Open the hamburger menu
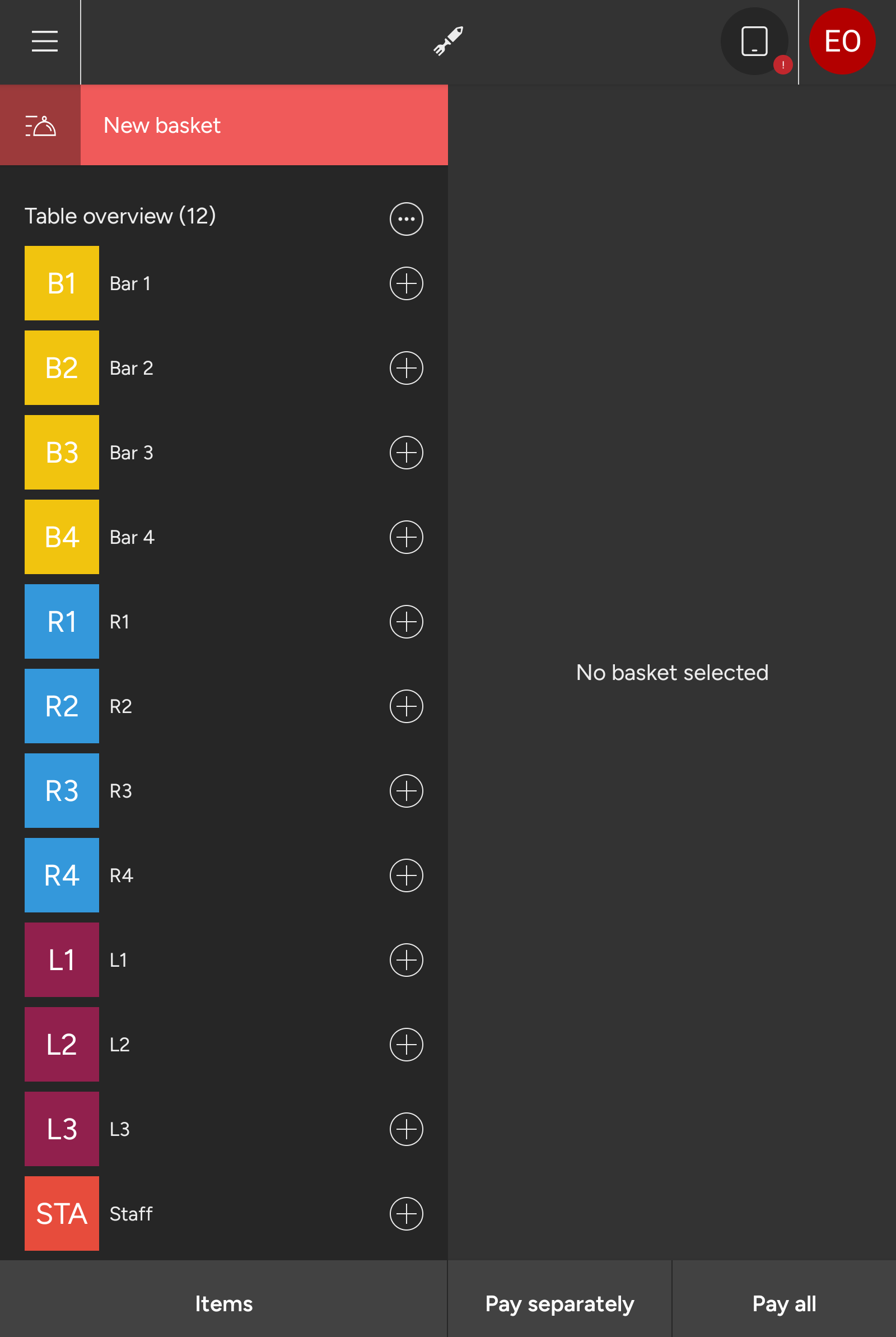This screenshot has width=896, height=1337. pos(45,41)
